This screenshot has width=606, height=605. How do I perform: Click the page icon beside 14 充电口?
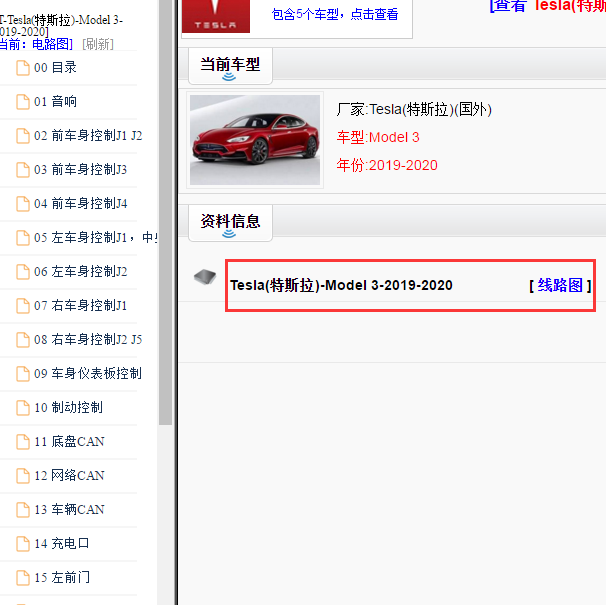tap(23, 544)
